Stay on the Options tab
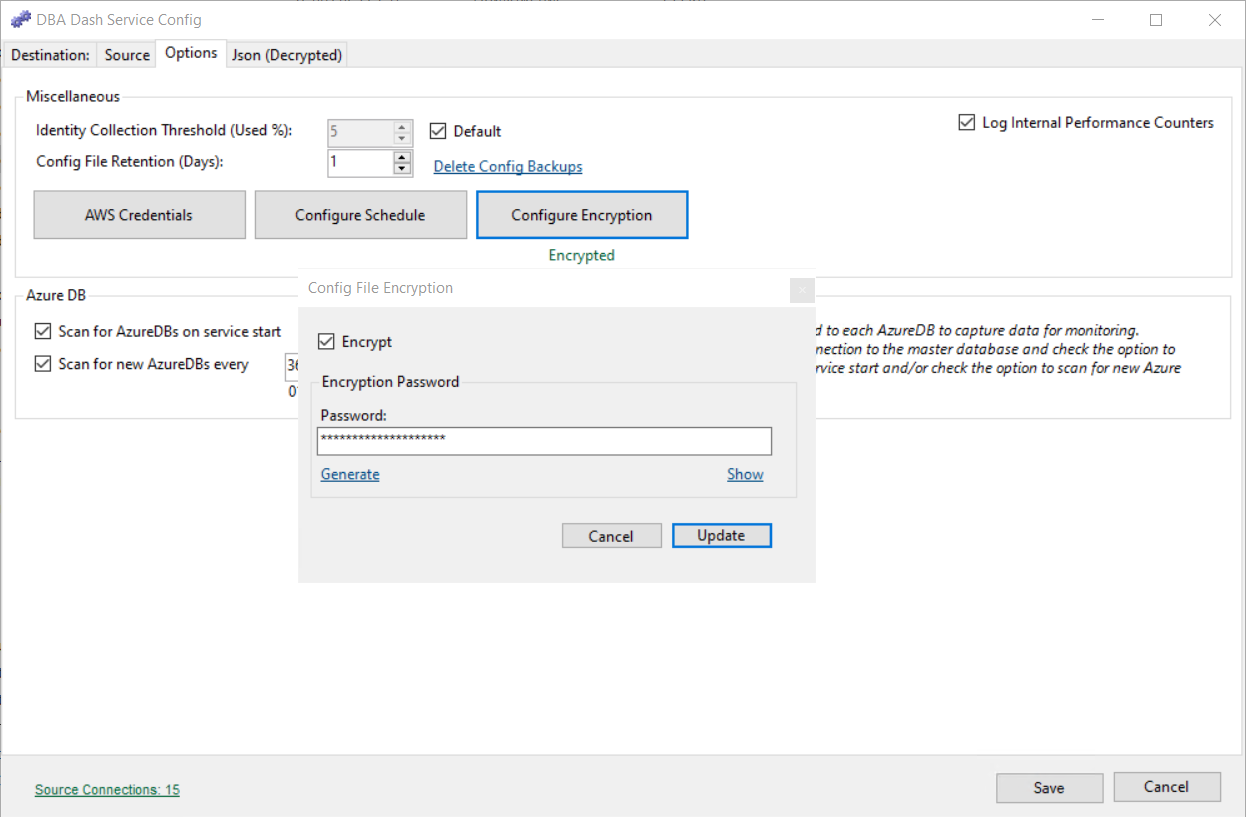The height and width of the screenshot is (817, 1246). [190, 53]
